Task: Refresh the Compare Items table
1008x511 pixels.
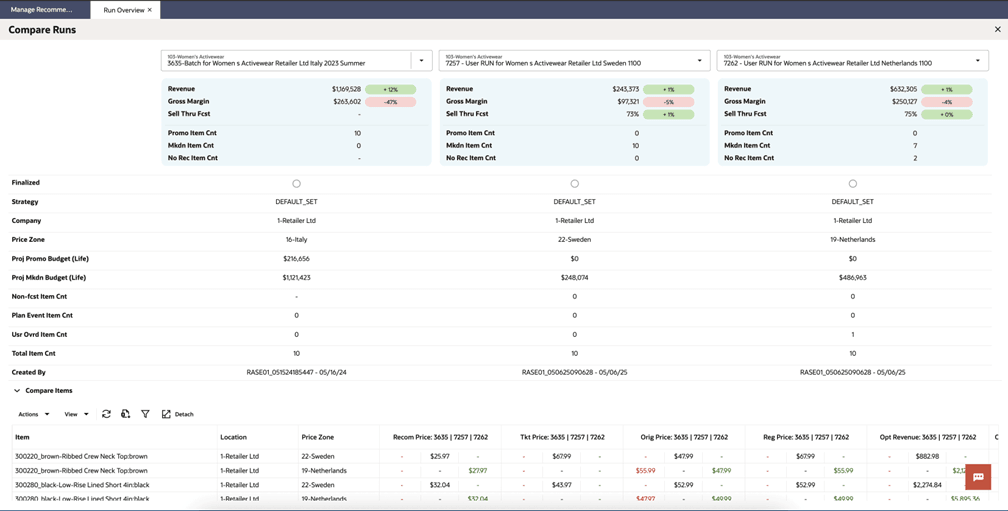Action: (106, 414)
